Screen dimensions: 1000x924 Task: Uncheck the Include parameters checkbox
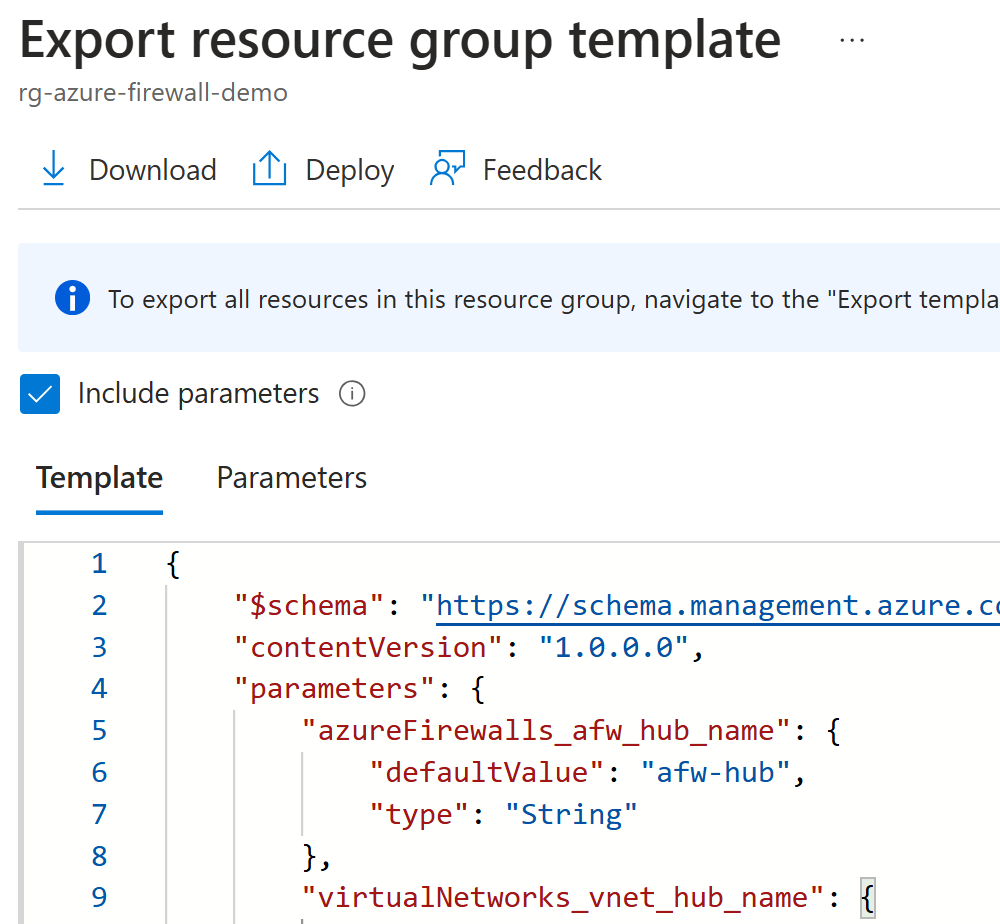click(41, 394)
